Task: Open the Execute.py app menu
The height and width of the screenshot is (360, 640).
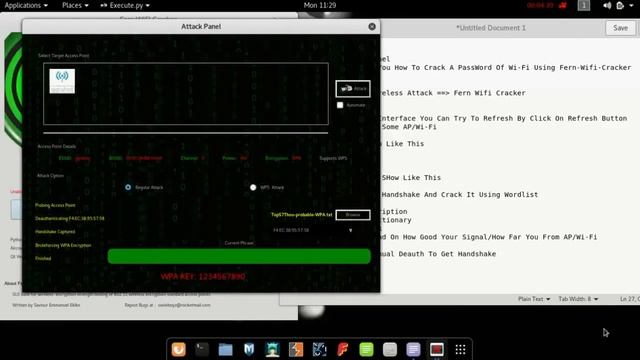Action: coord(125,5)
